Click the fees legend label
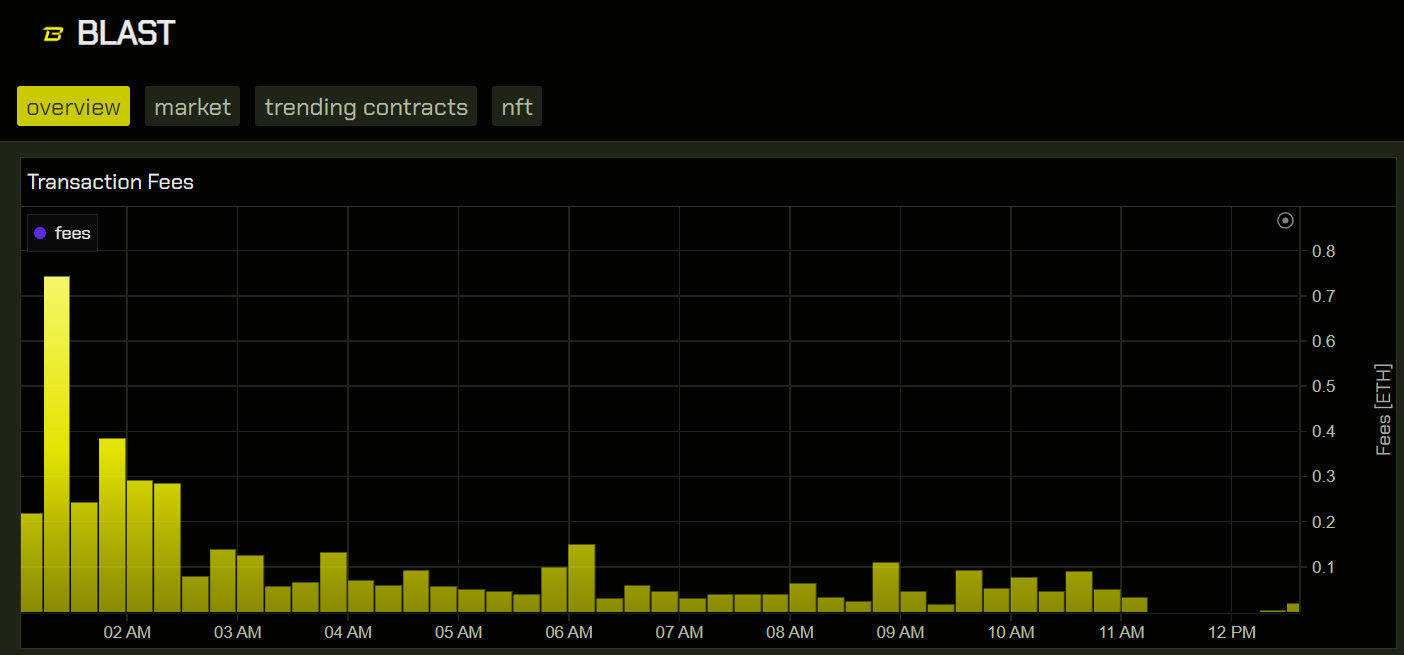Screen dimensions: 1404x655 pos(73,233)
